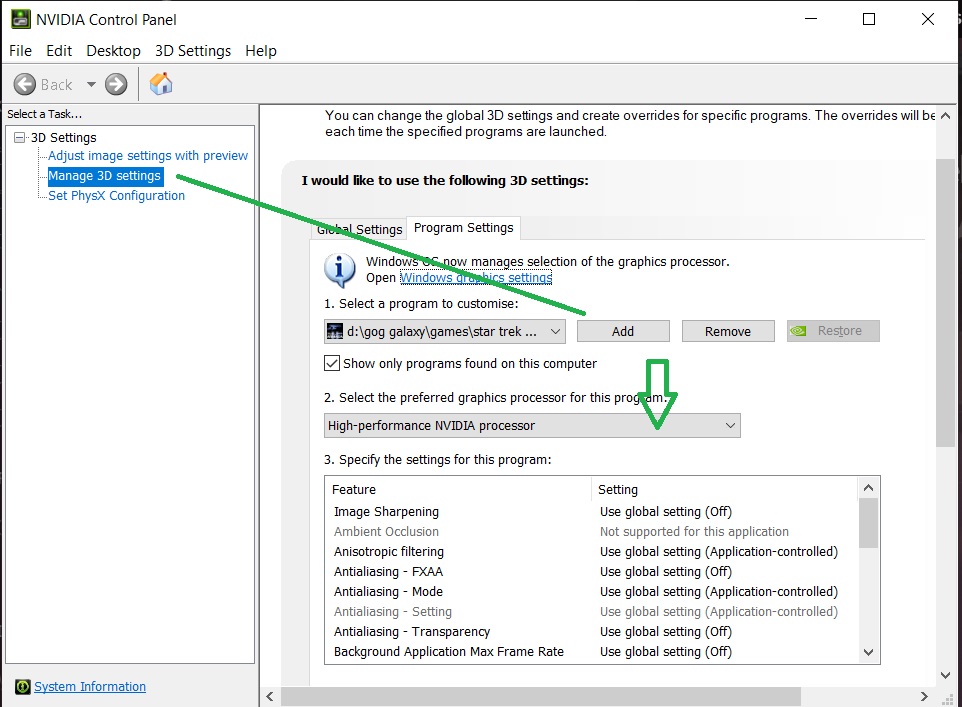This screenshot has width=962, height=707.
Task: Collapse the 3D Settings tree node
Action: 20,137
